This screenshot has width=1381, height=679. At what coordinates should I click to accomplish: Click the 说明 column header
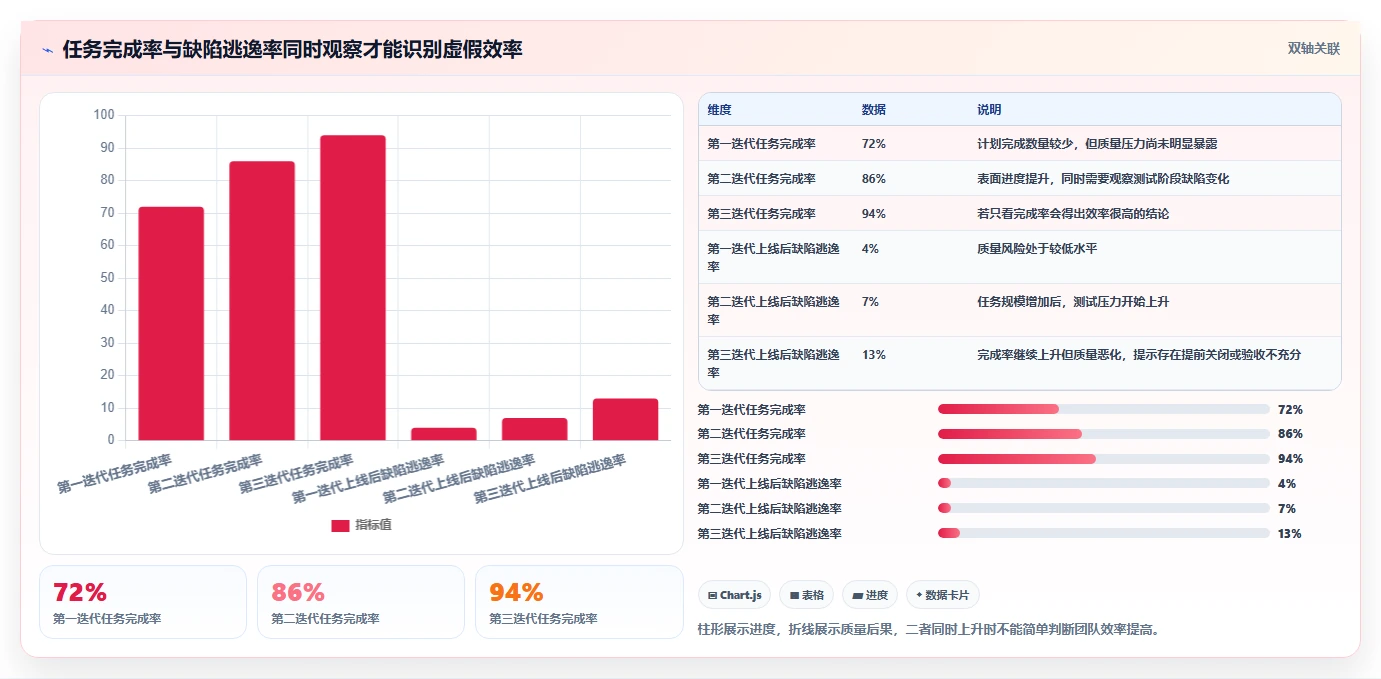989,110
